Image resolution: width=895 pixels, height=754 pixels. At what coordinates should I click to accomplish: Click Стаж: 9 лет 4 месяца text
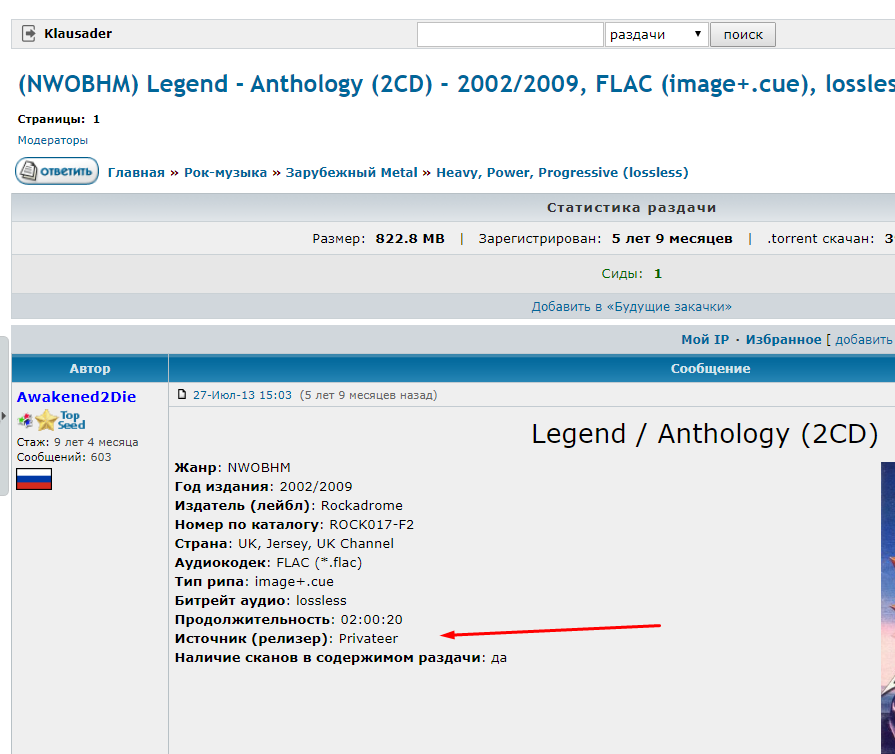coord(77,442)
